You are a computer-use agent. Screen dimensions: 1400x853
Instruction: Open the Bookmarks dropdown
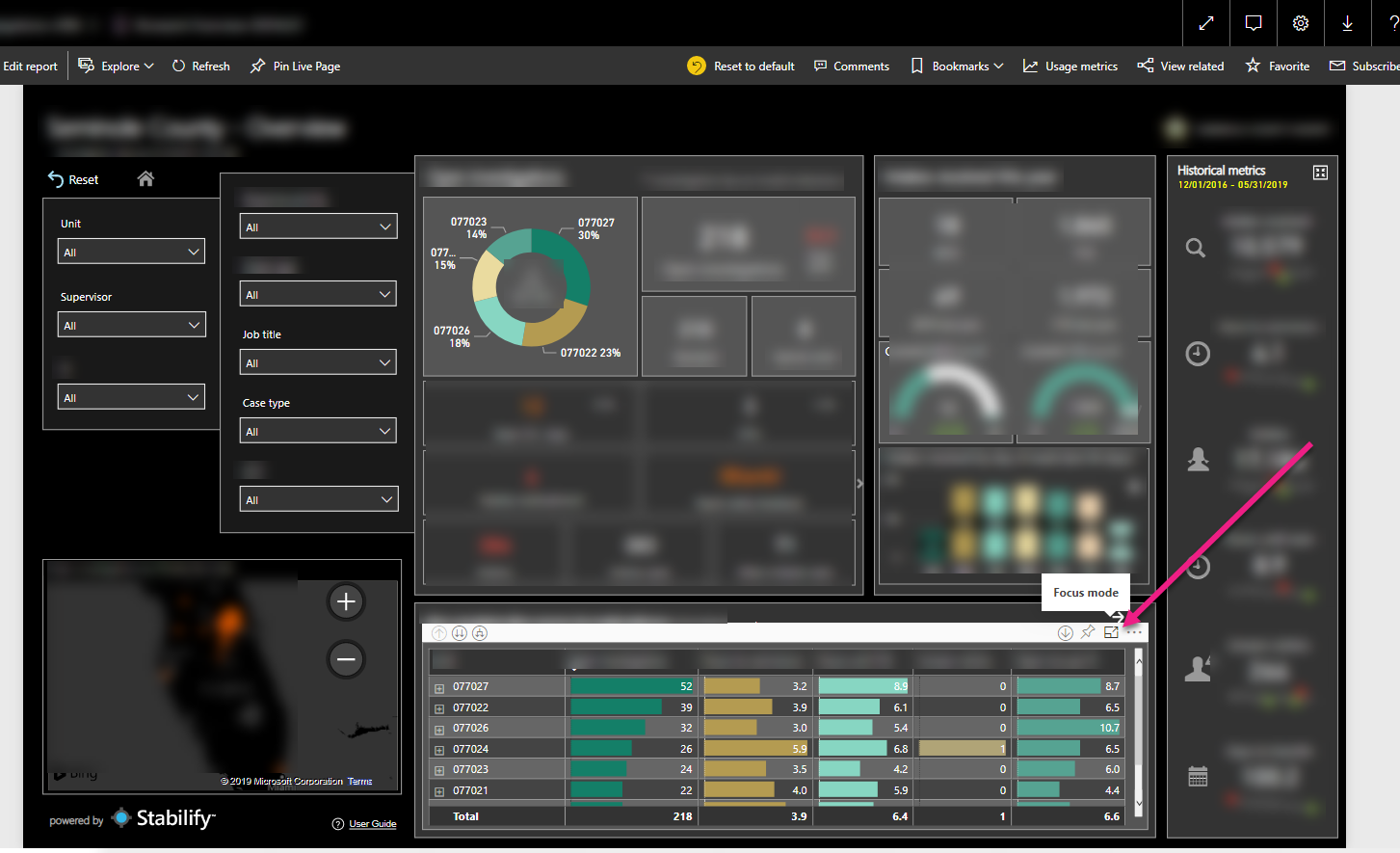coord(957,67)
